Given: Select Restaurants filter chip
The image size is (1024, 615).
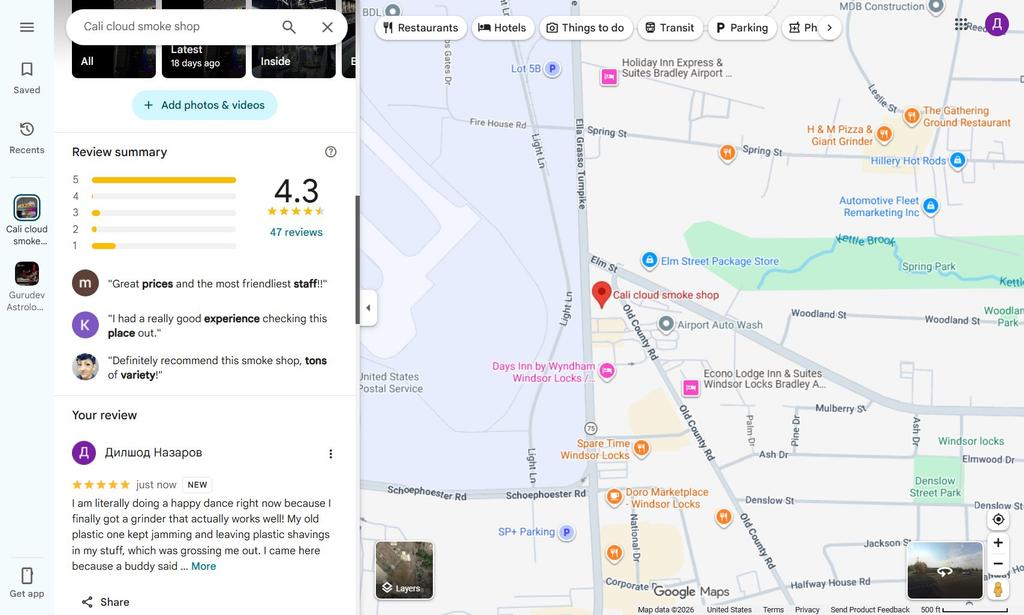Looking at the screenshot, I should point(421,27).
